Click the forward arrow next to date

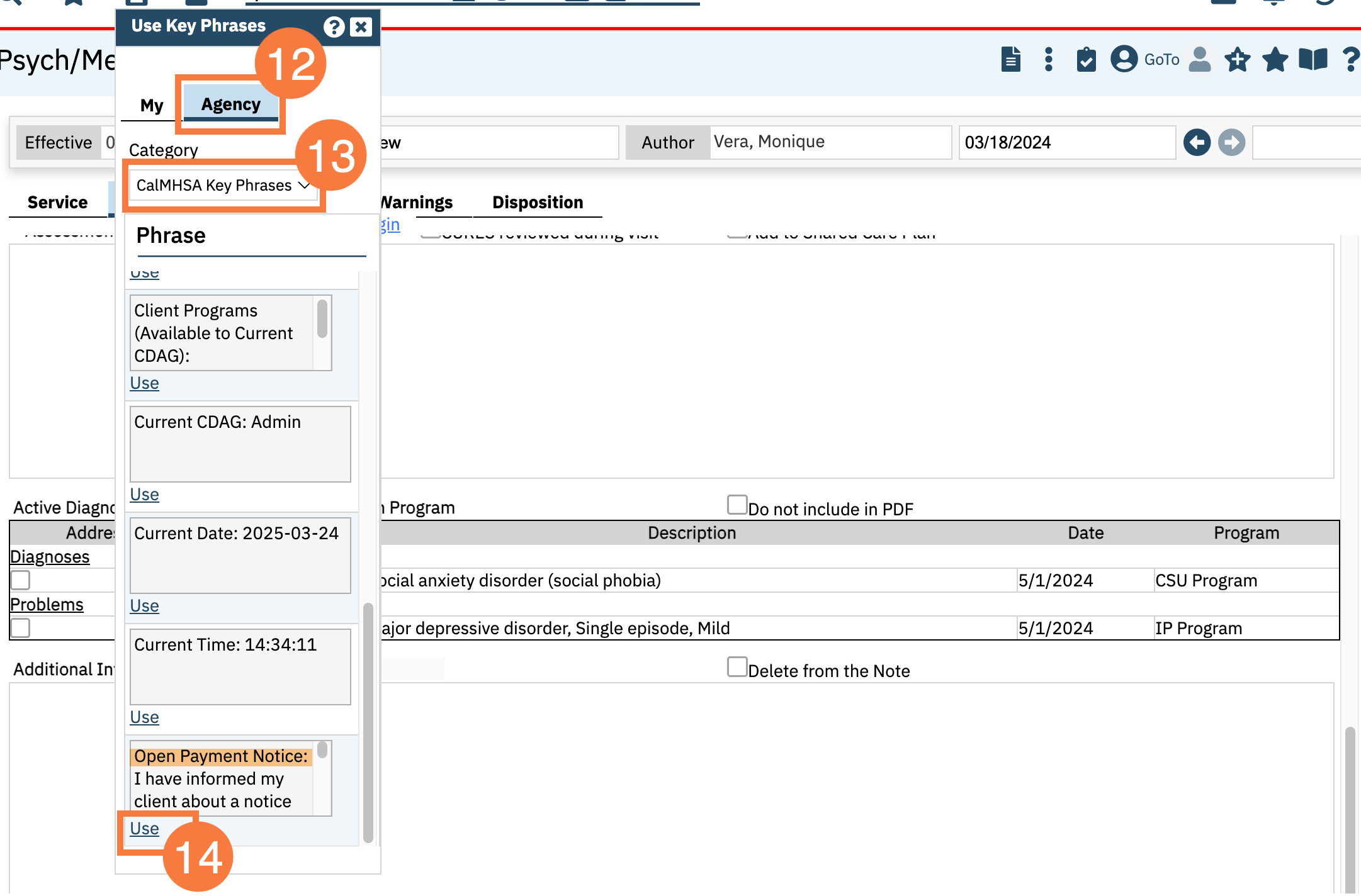(x=1231, y=142)
